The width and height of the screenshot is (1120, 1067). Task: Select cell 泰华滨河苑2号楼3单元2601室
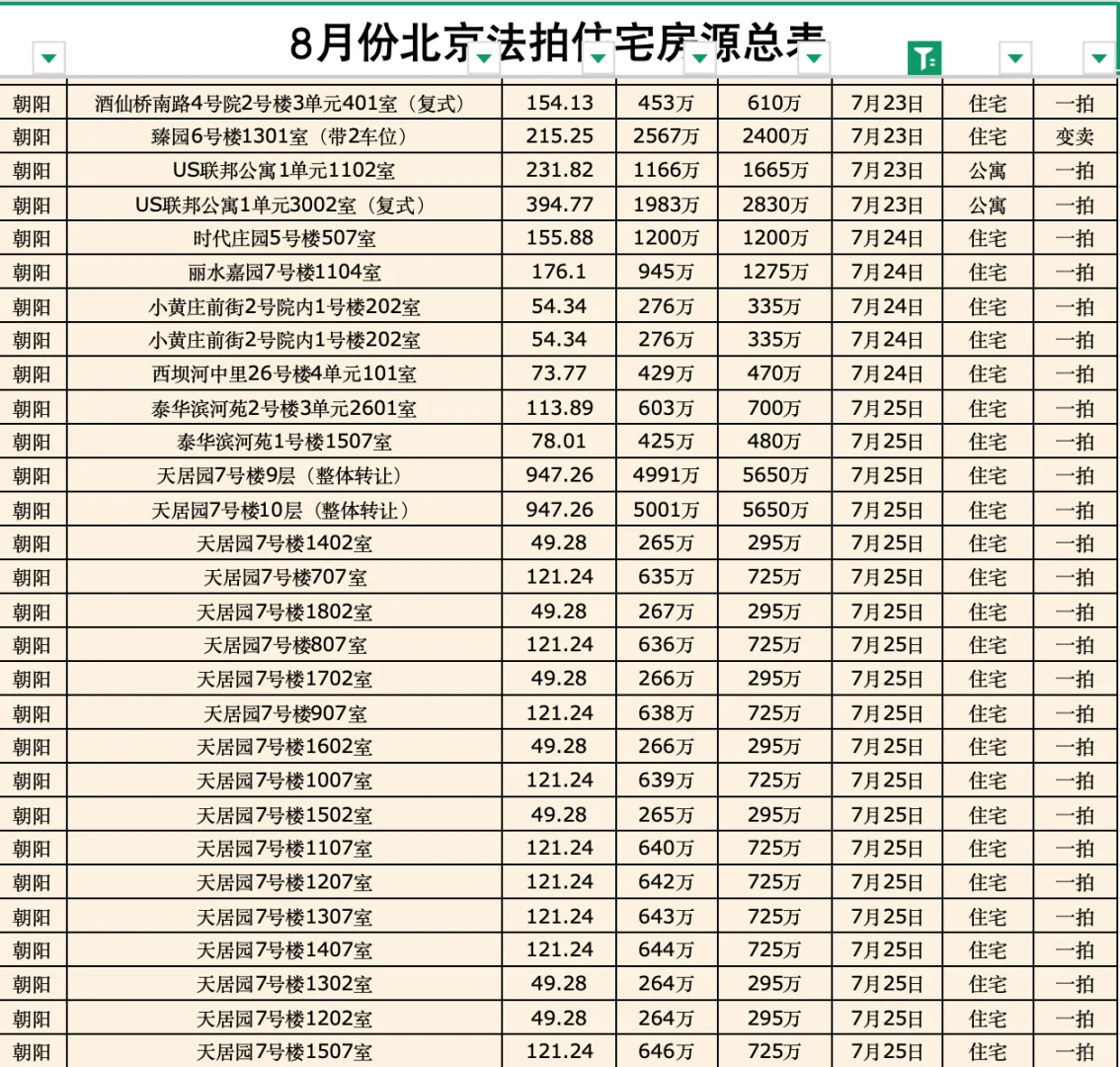point(284,409)
